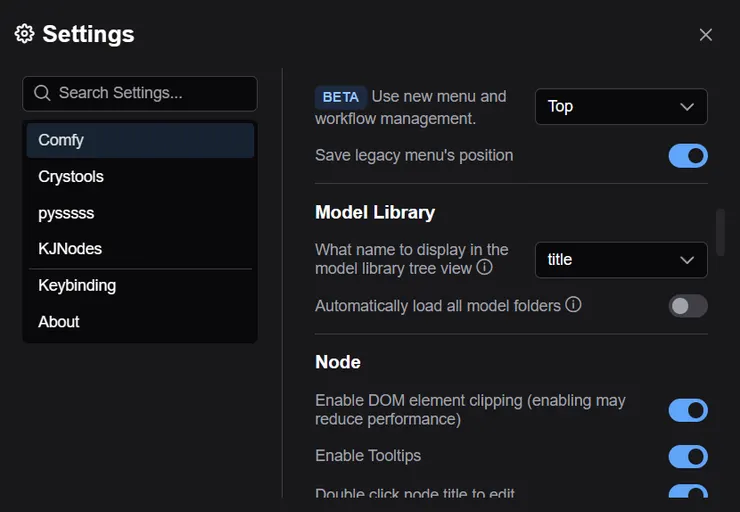Toggle Save legacy menu's position switch
This screenshot has height=512, width=740.
pos(687,155)
